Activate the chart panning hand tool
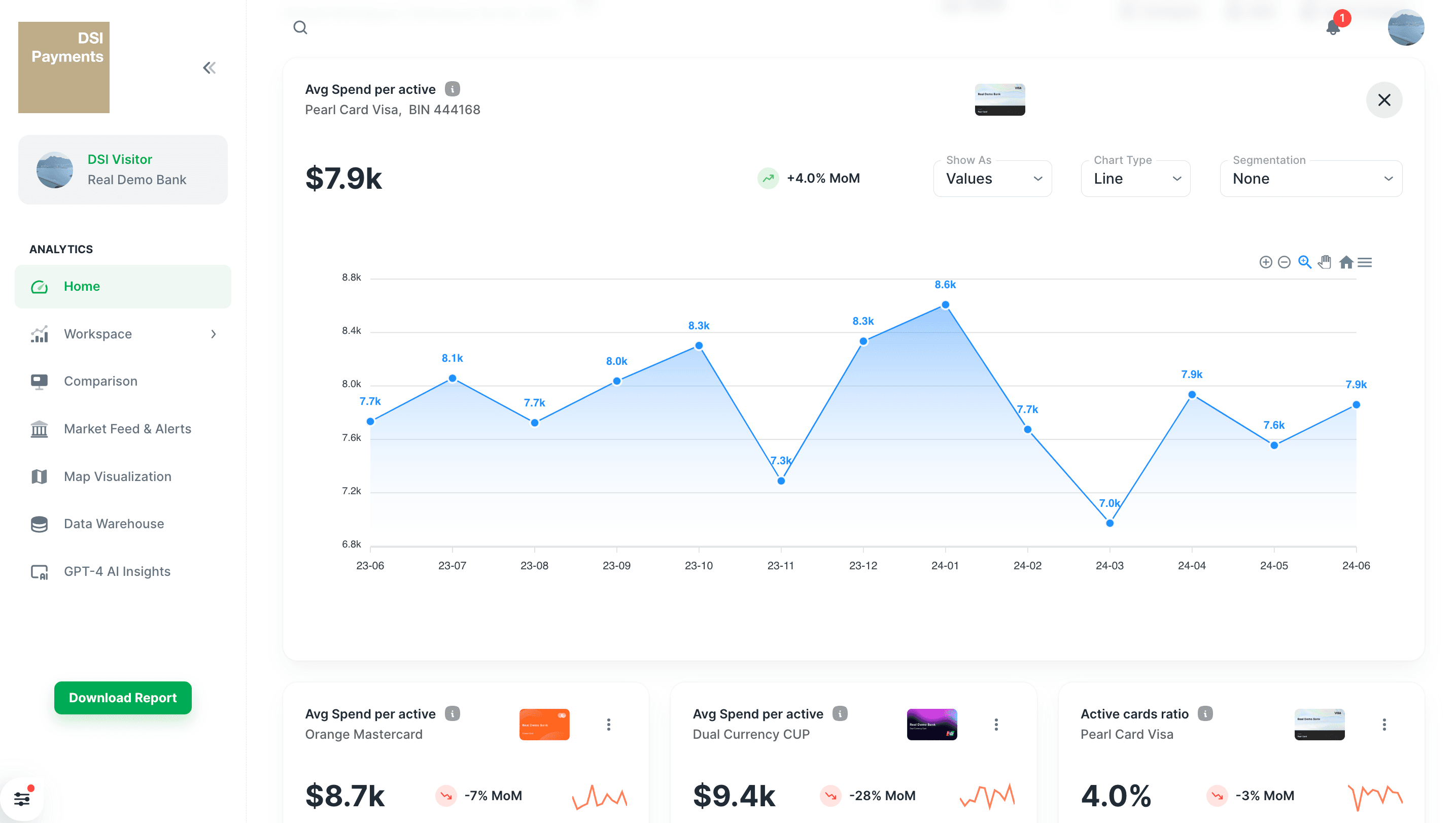Image resolution: width=1456 pixels, height=823 pixels. pyautogui.click(x=1324, y=262)
